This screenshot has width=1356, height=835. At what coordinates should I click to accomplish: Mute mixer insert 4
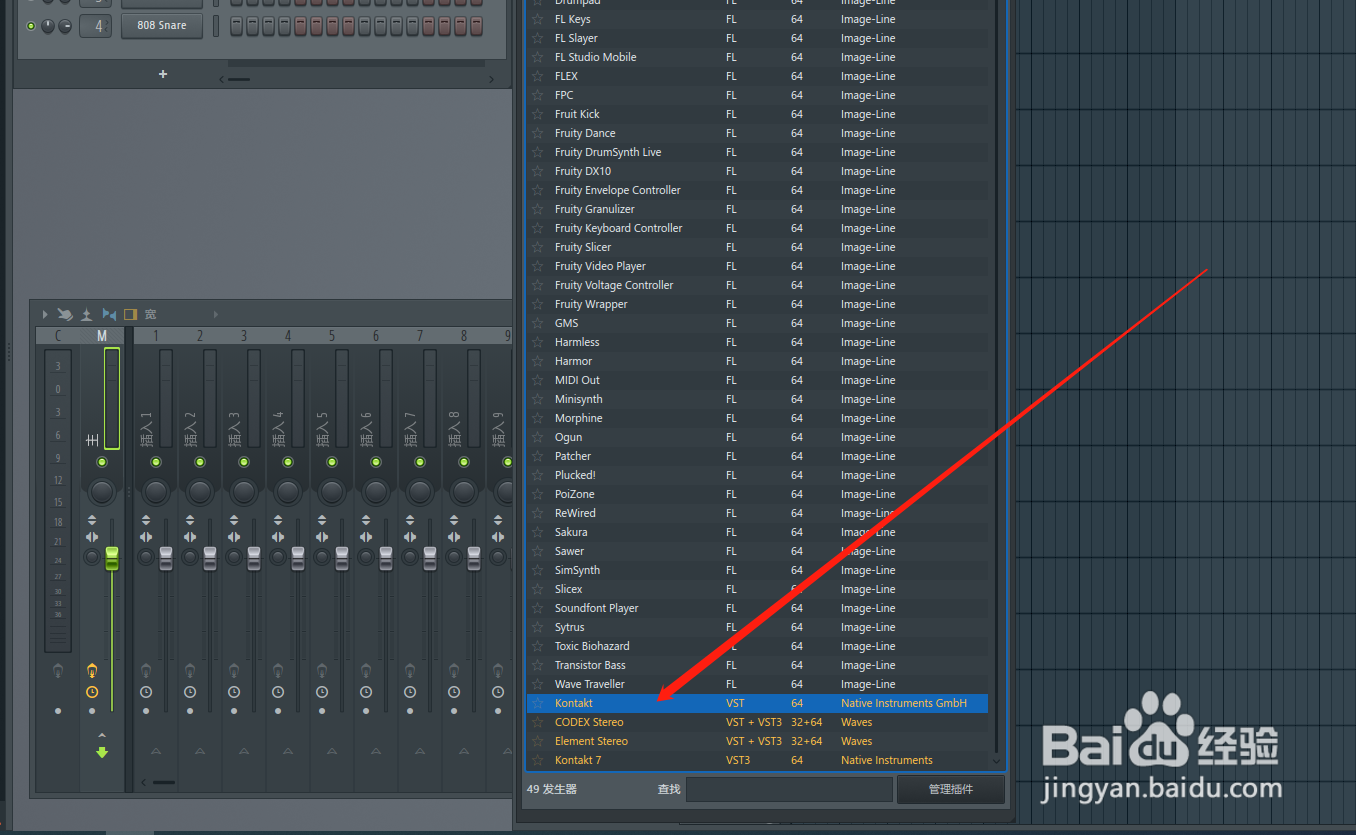click(288, 462)
